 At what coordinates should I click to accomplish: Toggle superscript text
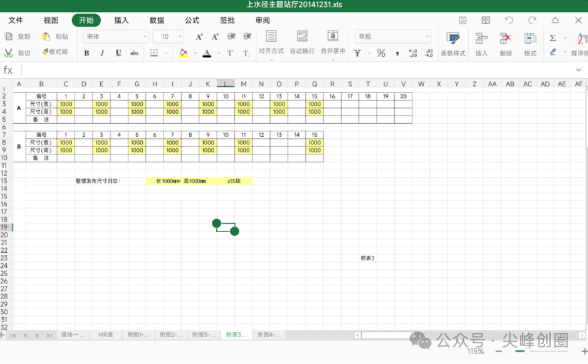pos(230,53)
